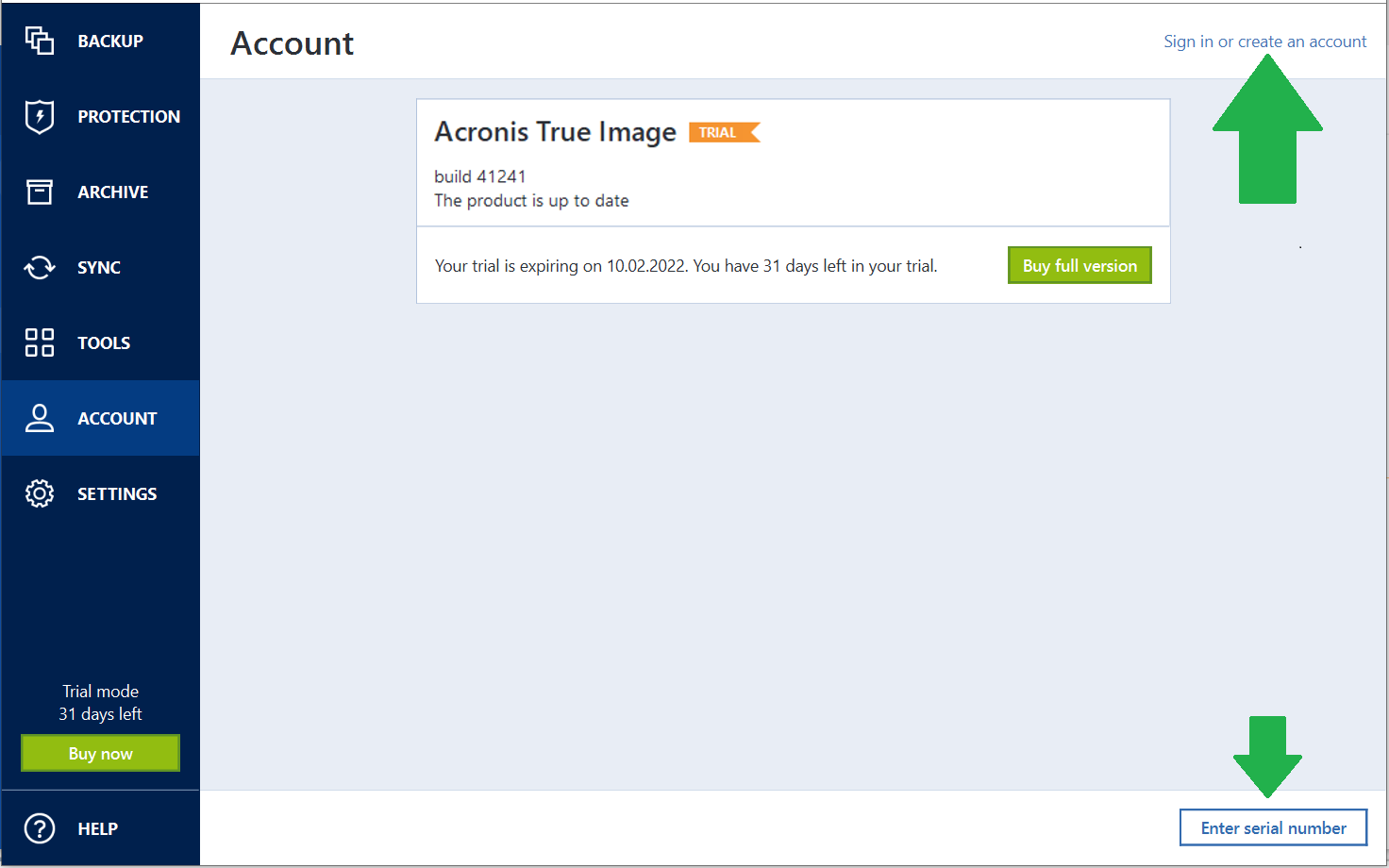Click the Sync circular arrows icon

pyautogui.click(x=39, y=266)
